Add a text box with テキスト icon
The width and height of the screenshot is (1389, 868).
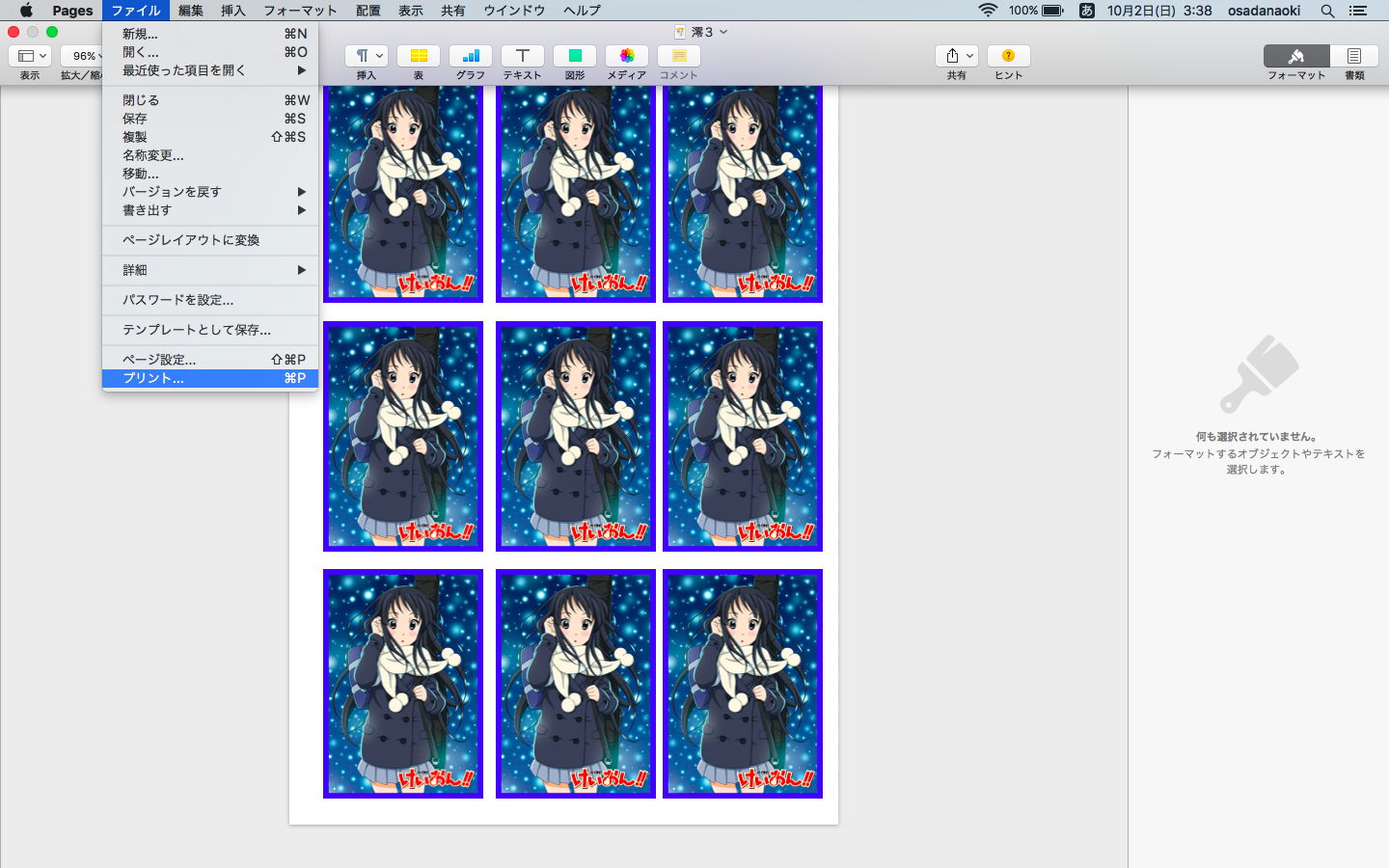[523, 56]
